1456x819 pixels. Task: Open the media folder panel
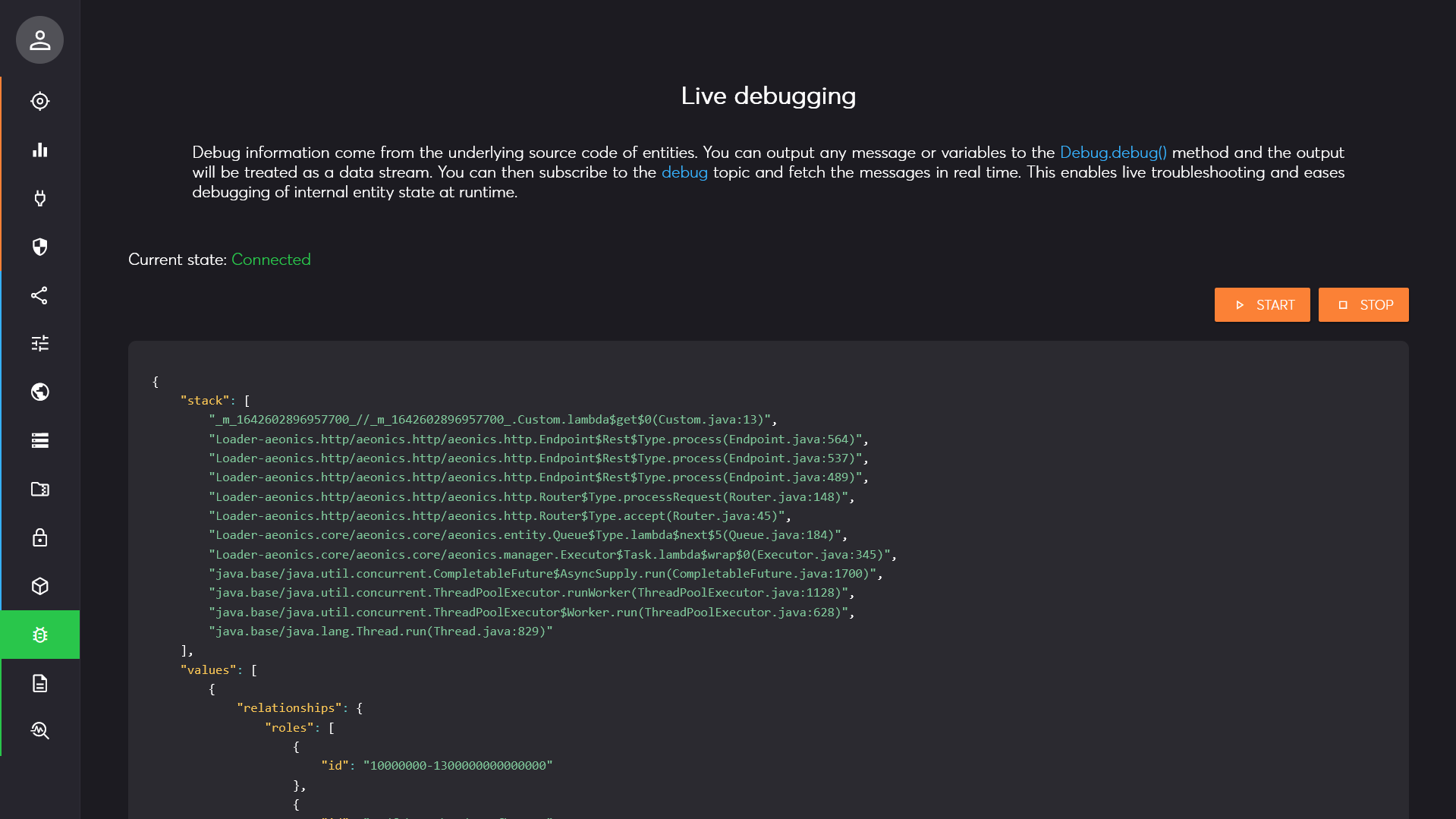pyautogui.click(x=39, y=490)
